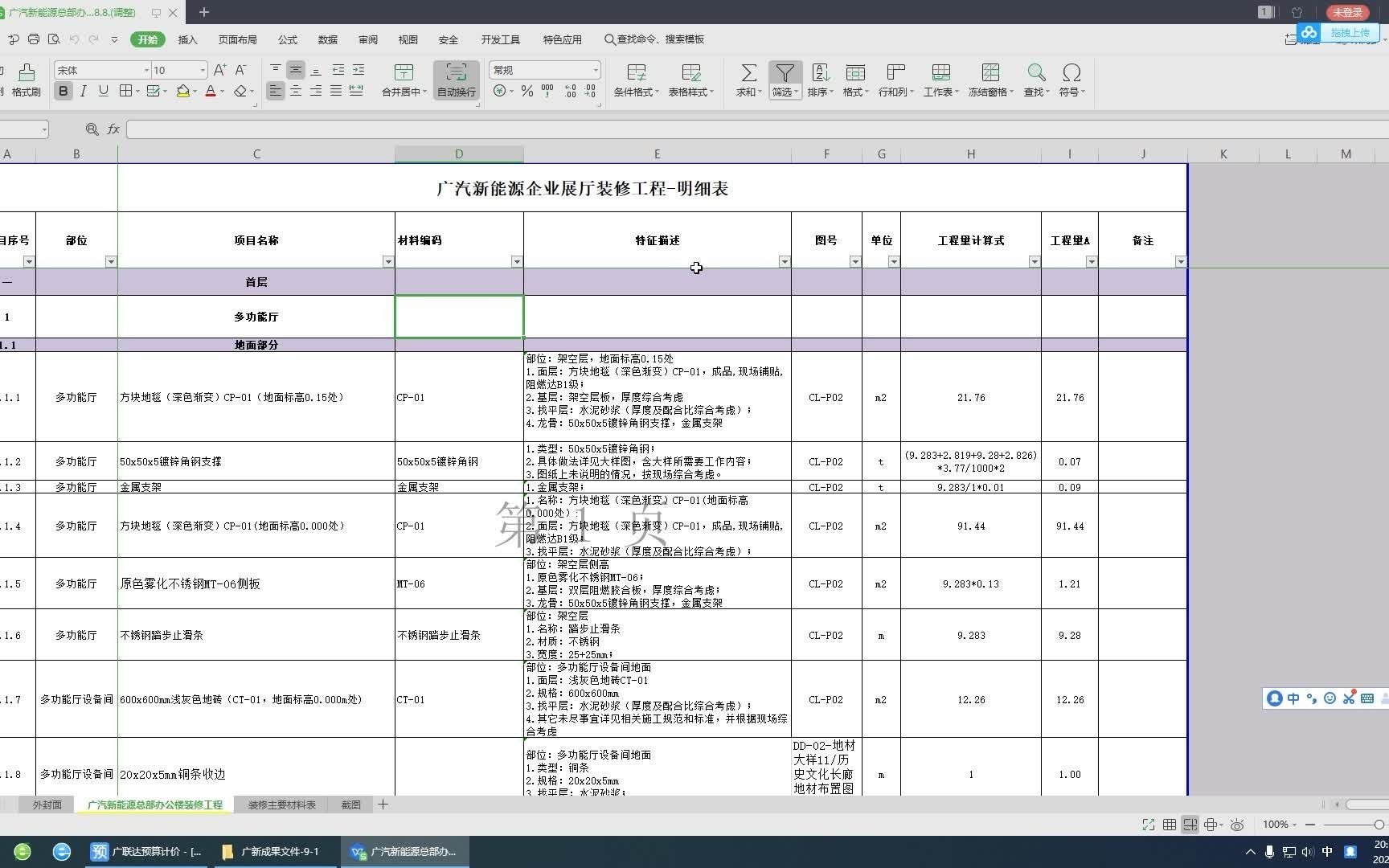This screenshot has width=1389, height=868.
Task: Switch to the 外封面 sheet tab
Action: click(x=47, y=805)
